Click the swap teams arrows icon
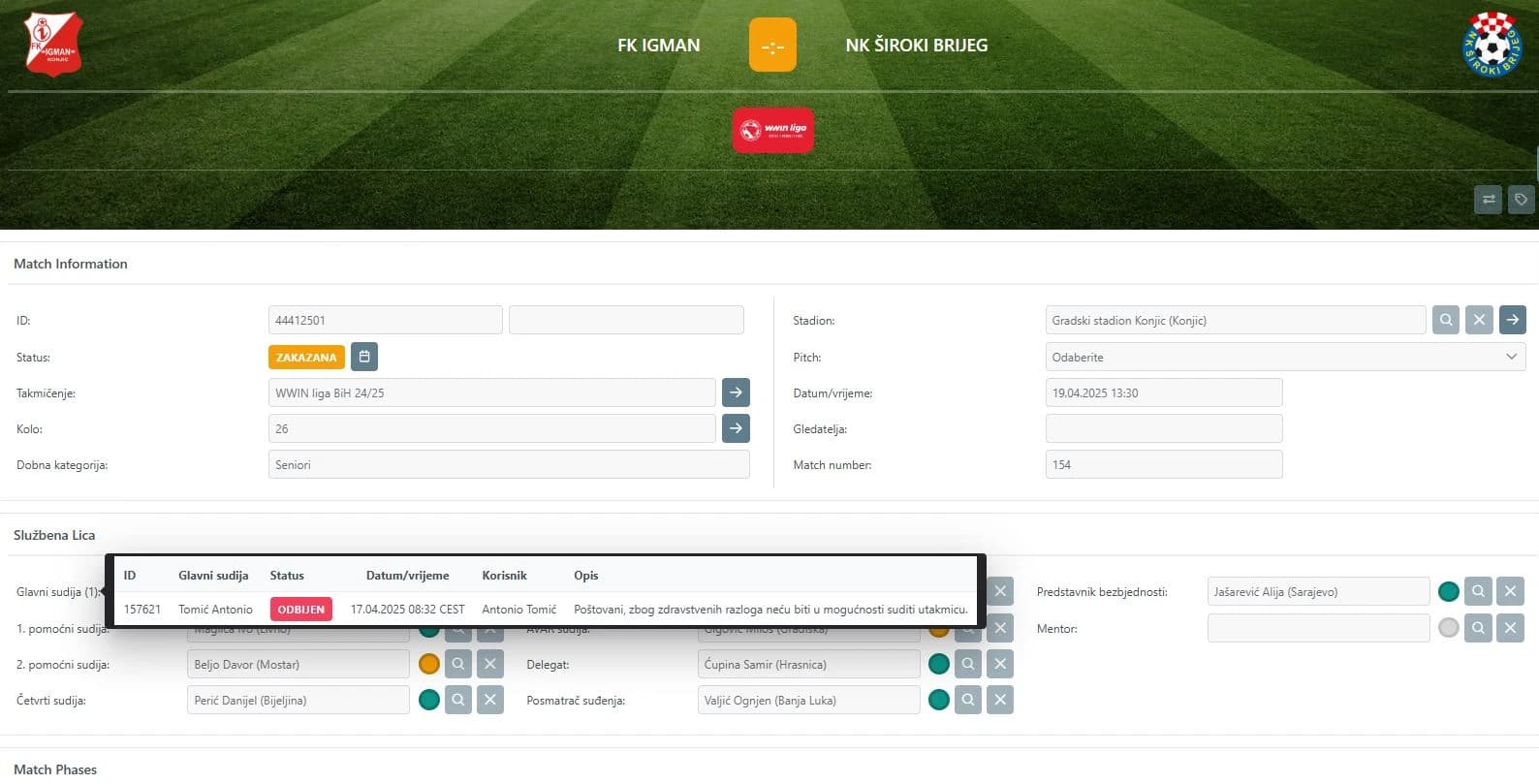The width and height of the screenshot is (1539, 784). click(x=1489, y=200)
